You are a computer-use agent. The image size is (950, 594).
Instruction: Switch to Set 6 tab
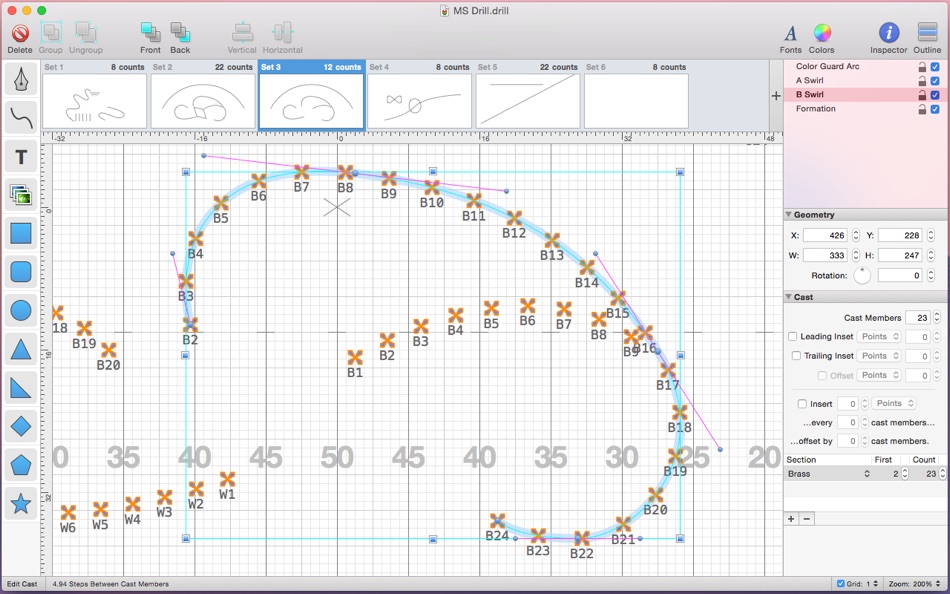(x=636, y=95)
